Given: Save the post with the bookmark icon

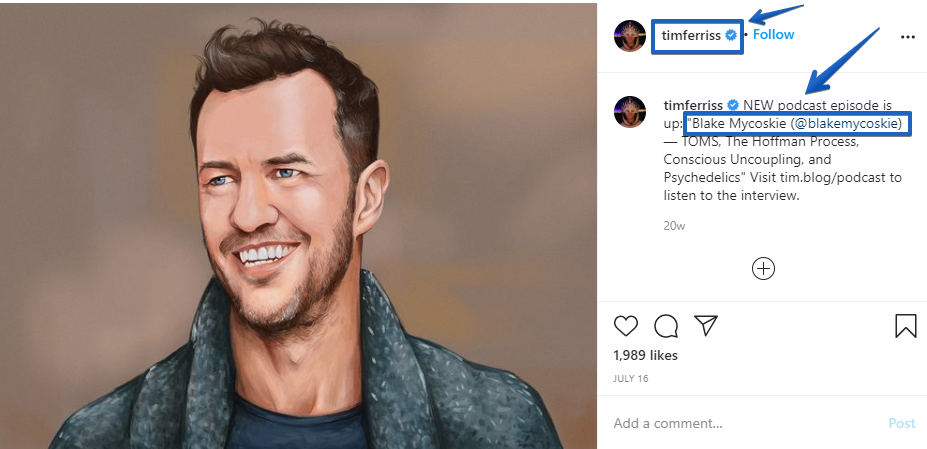Looking at the screenshot, I should pos(906,326).
